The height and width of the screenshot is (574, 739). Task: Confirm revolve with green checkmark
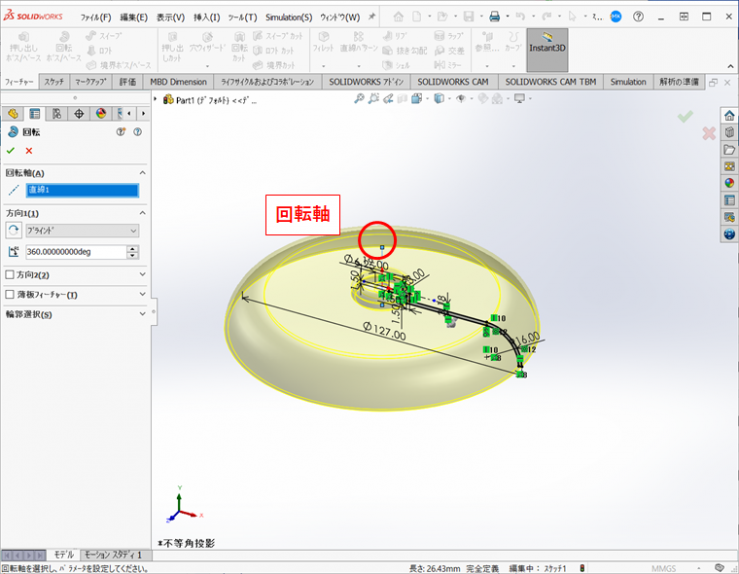11,151
